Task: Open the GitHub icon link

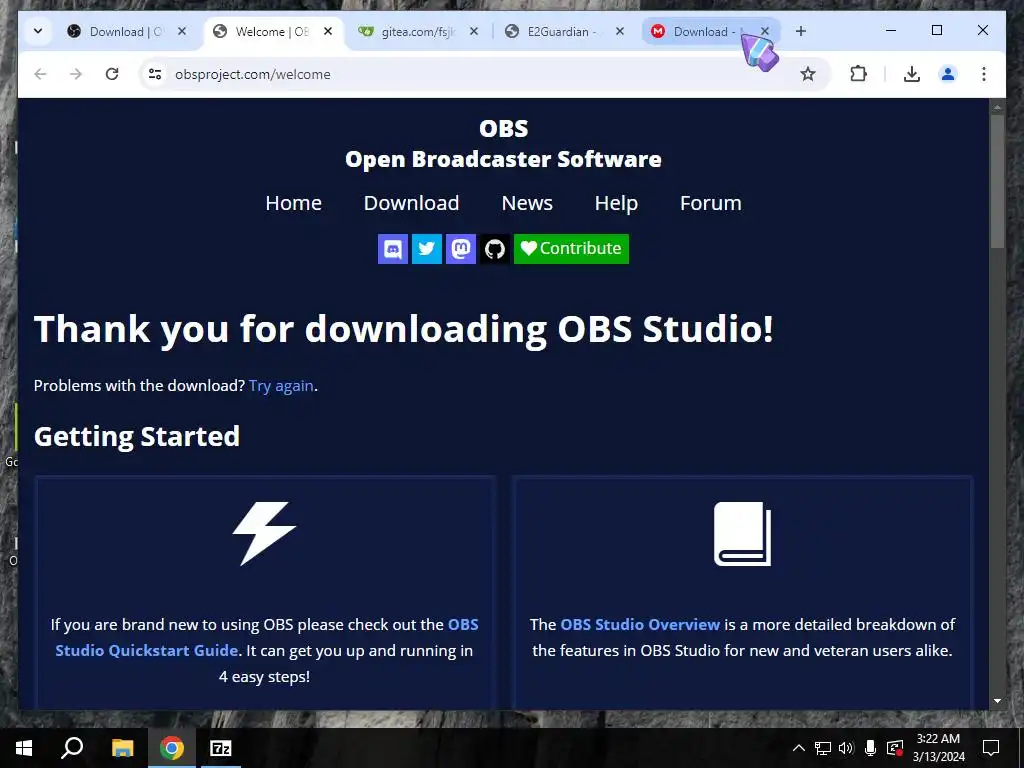Action: pyautogui.click(x=494, y=249)
